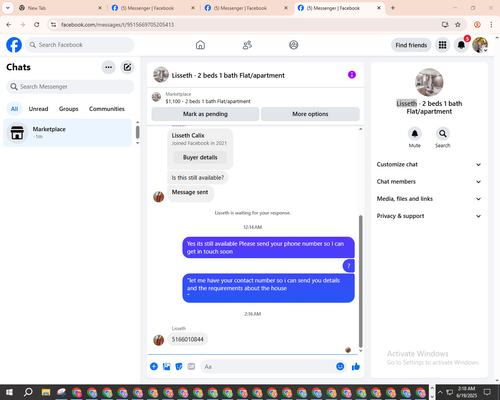Open Chrome tab search dropdown arrow
500x400 pixels.
click(8, 8)
